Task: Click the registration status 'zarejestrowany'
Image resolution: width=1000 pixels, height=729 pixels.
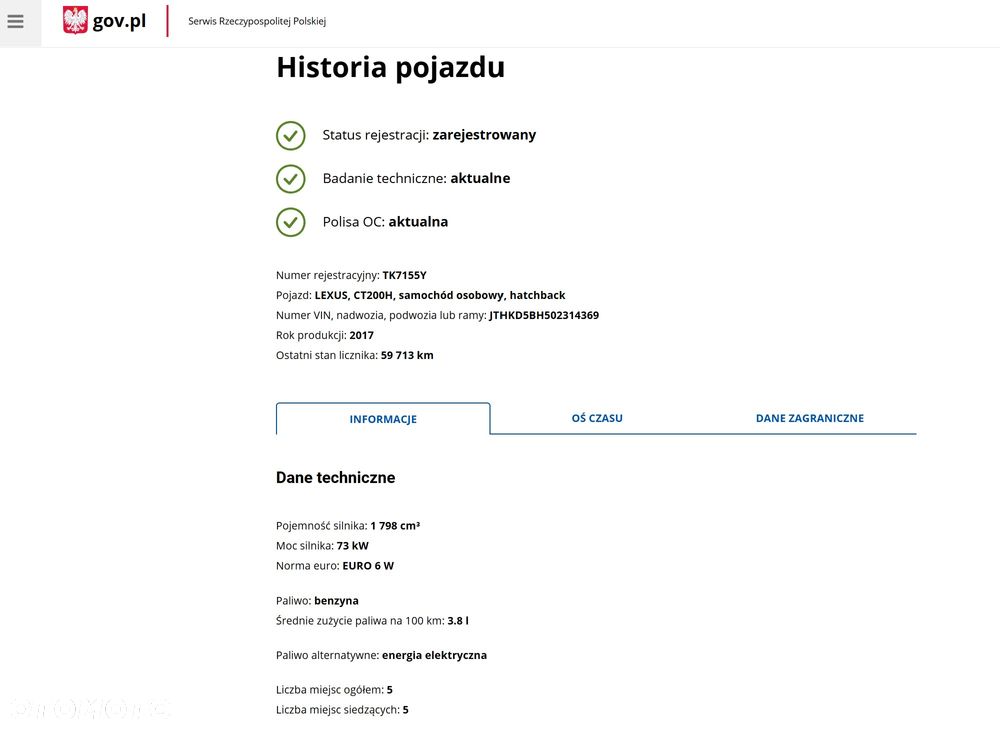Action: pos(484,135)
